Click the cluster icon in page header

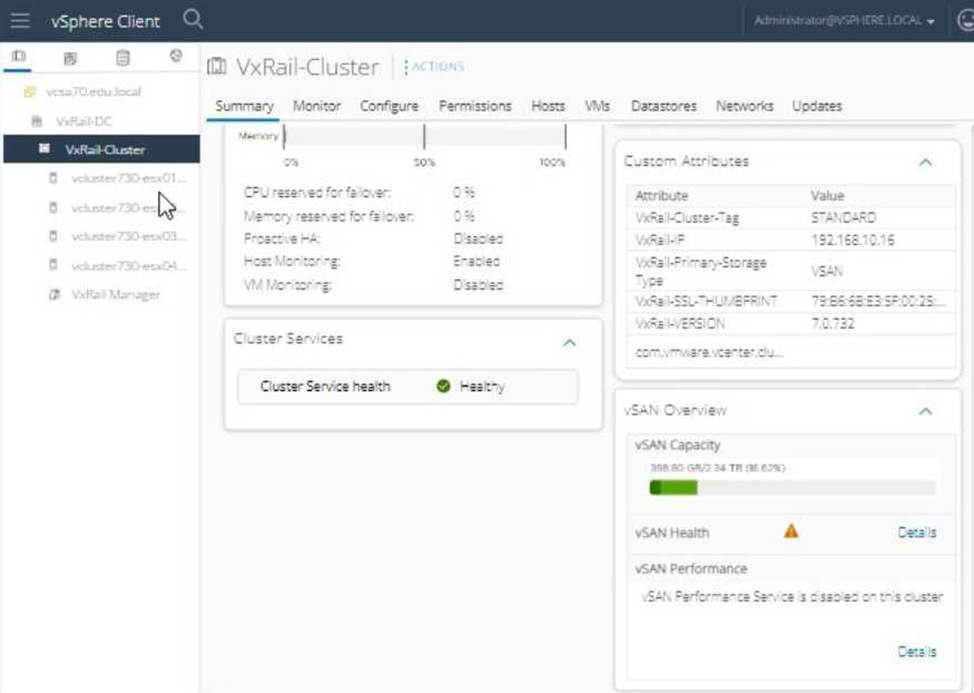[x=217, y=66]
